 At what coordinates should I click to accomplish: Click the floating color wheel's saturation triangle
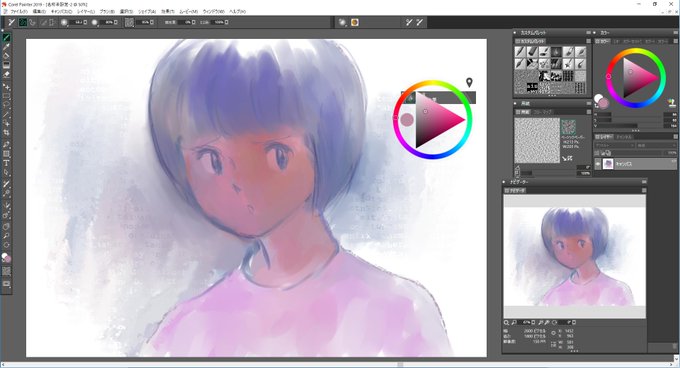click(436, 120)
